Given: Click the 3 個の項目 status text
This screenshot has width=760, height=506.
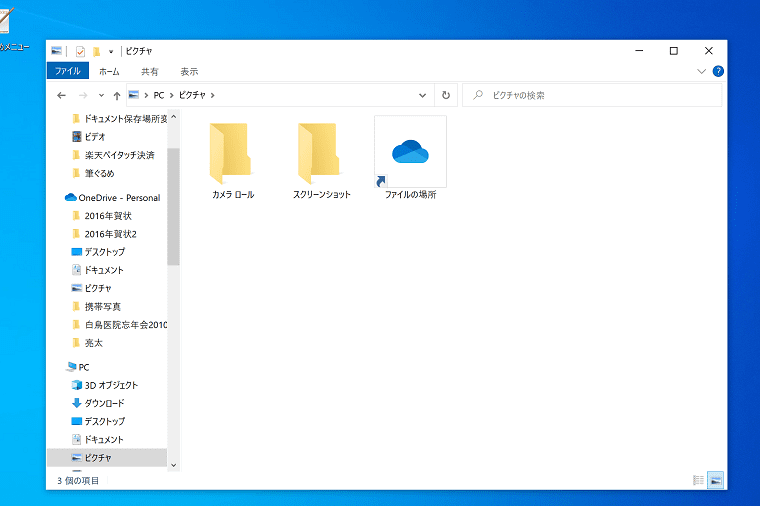Looking at the screenshot, I should [78, 481].
